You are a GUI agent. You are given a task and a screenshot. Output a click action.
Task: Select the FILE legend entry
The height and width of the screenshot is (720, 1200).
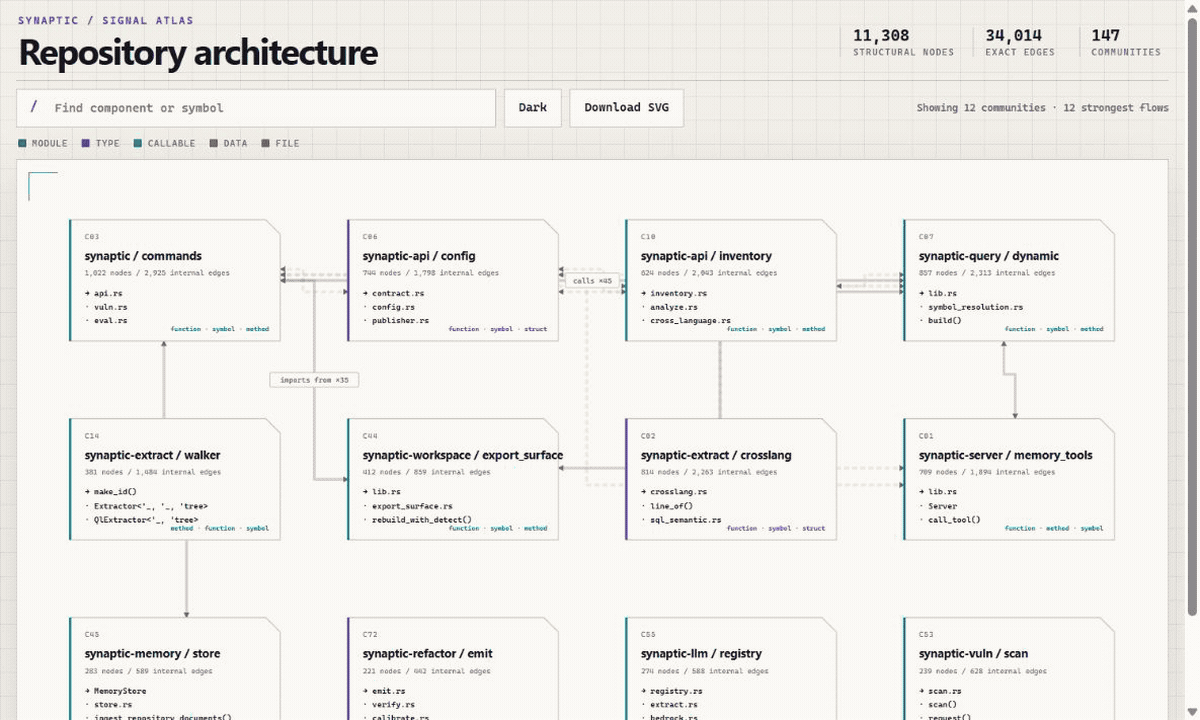tap(280, 143)
